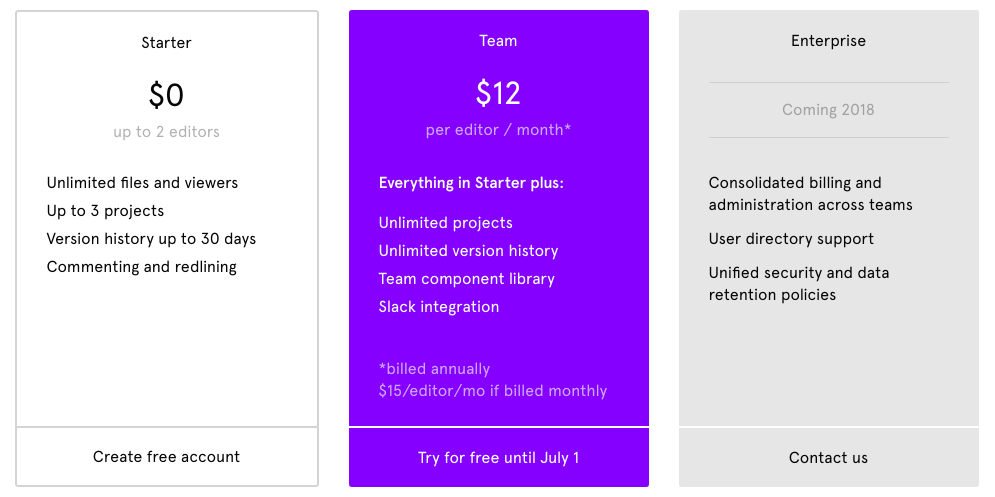995x497 pixels.
Task: Click the 'User directory support' feature
Action: click(x=791, y=239)
